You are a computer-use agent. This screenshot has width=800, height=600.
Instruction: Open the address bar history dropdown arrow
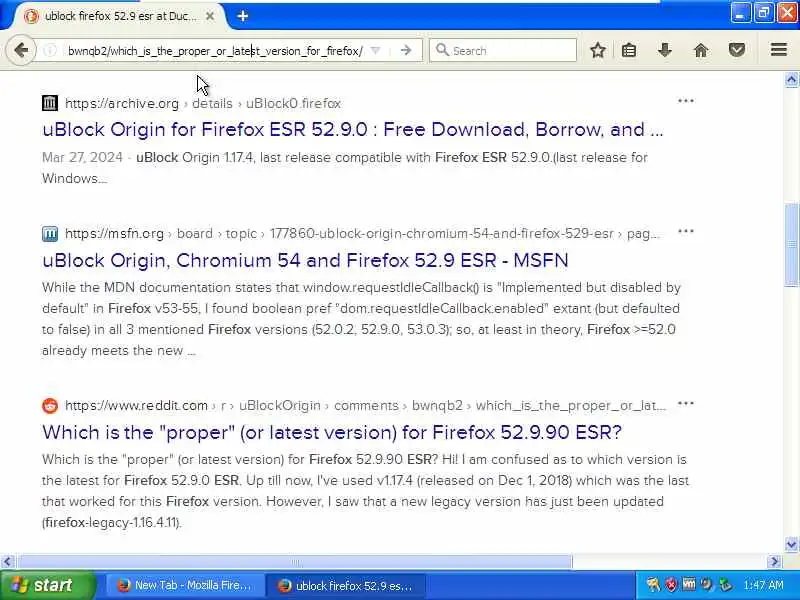(x=376, y=51)
